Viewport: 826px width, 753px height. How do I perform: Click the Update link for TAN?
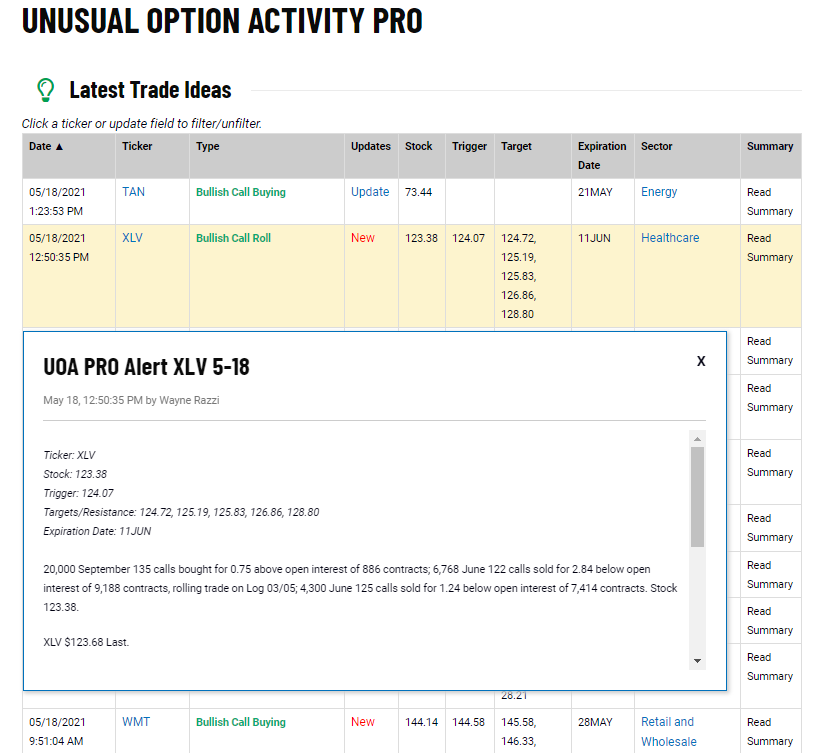[370, 192]
